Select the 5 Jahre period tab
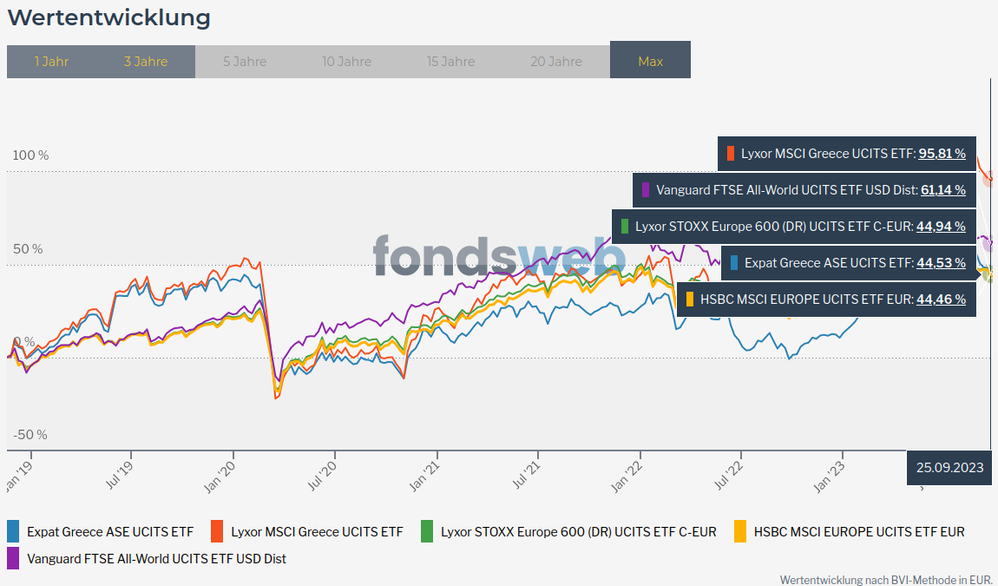 pos(244,61)
